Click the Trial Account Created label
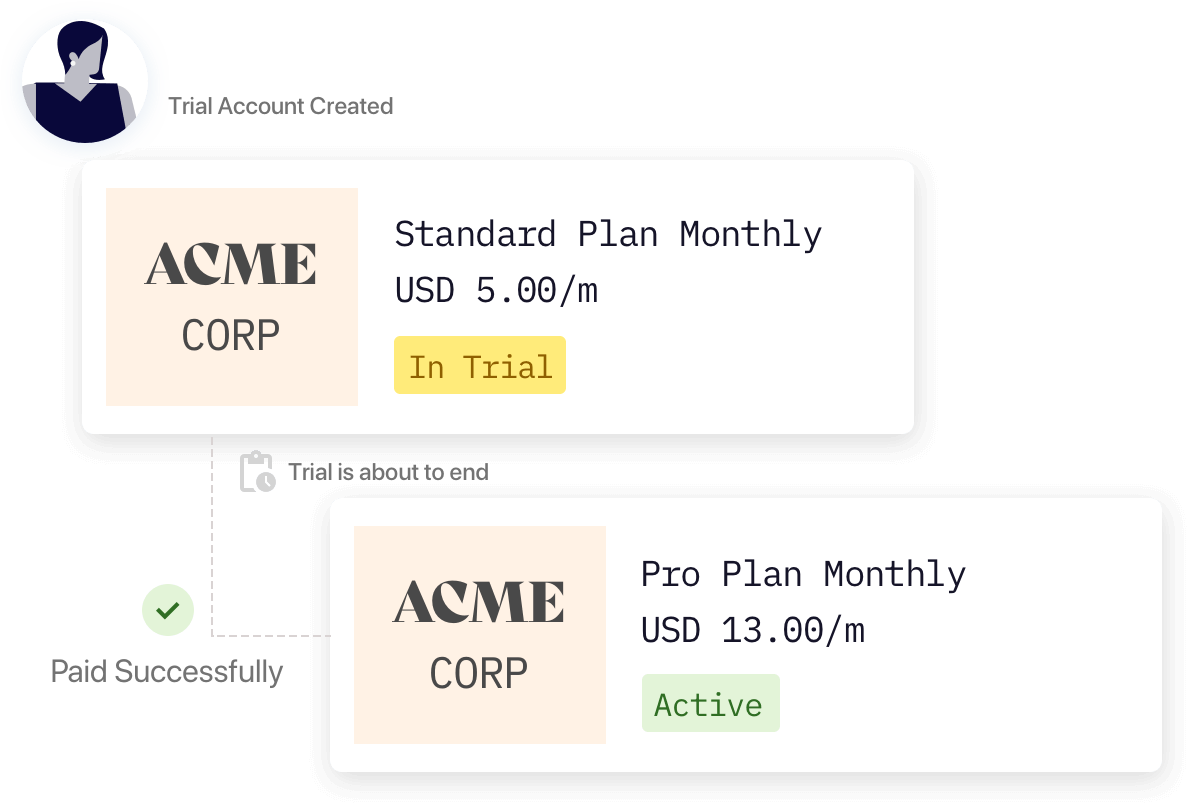 pos(281,106)
